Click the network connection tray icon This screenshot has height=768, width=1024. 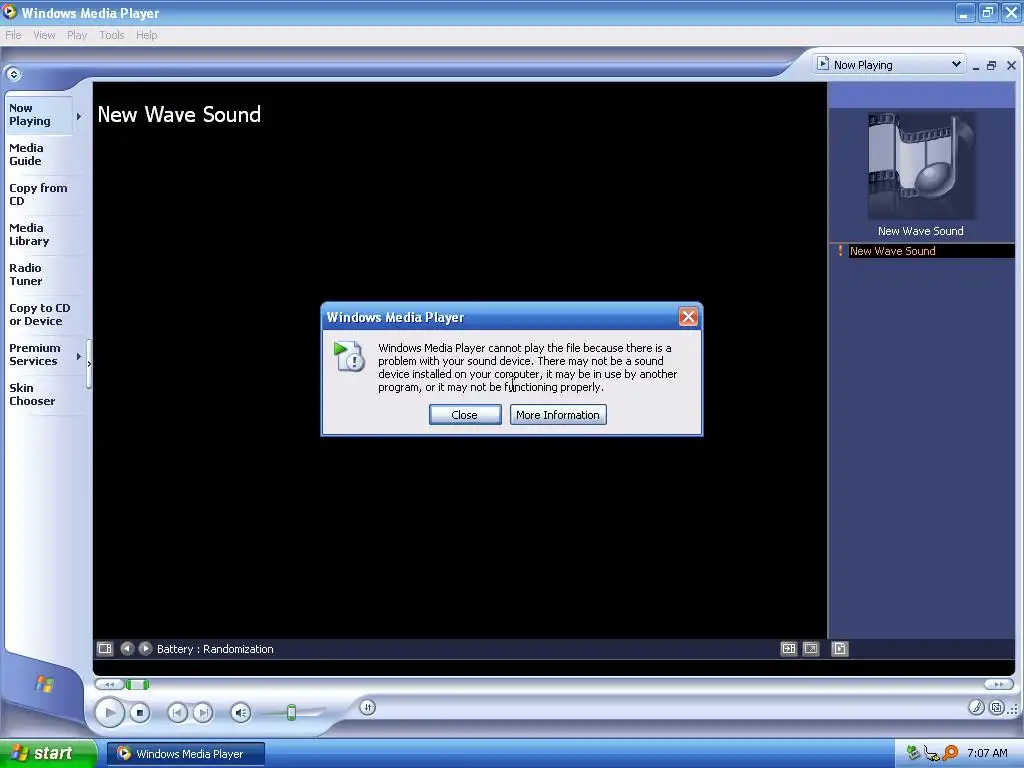pos(931,754)
